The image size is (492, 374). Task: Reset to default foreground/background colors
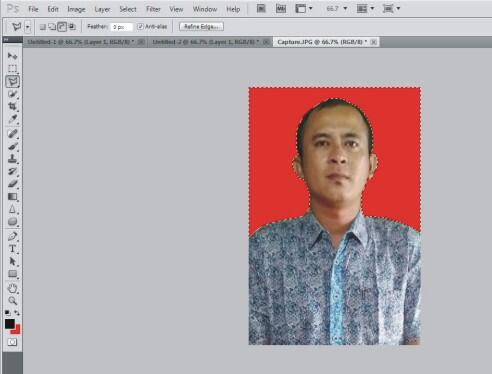pyautogui.click(x=7, y=313)
